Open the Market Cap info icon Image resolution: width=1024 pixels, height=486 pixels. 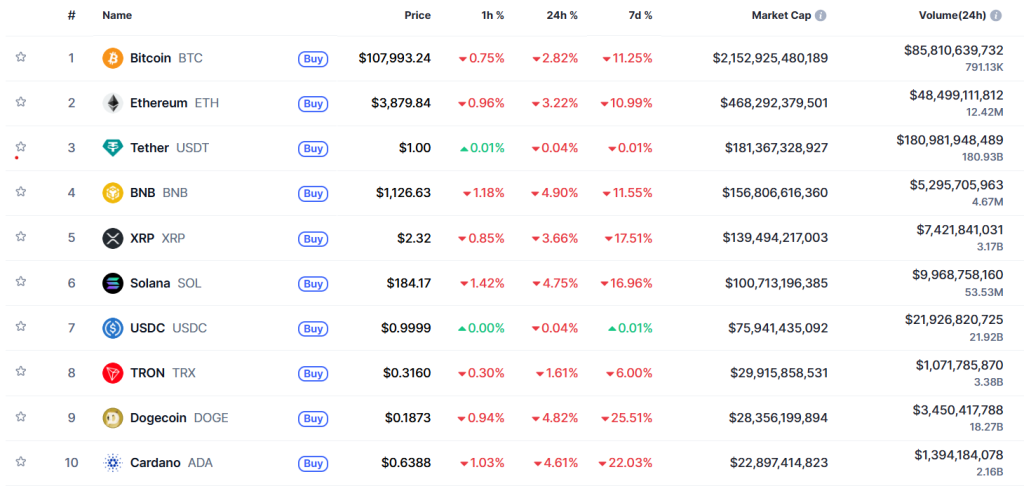pos(820,16)
